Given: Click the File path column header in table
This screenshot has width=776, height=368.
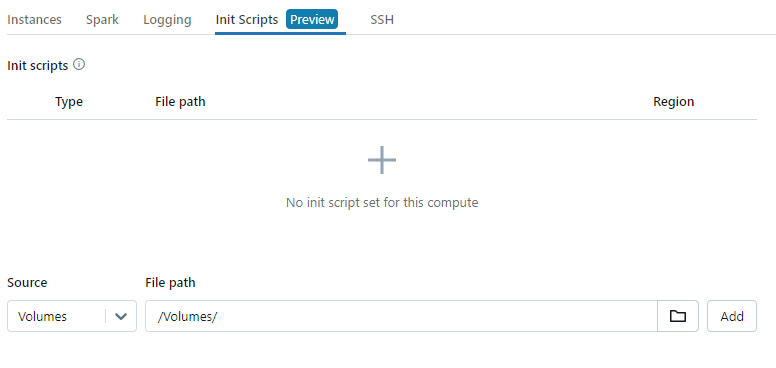Looking at the screenshot, I should pyautogui.click(x=180, y=102).
